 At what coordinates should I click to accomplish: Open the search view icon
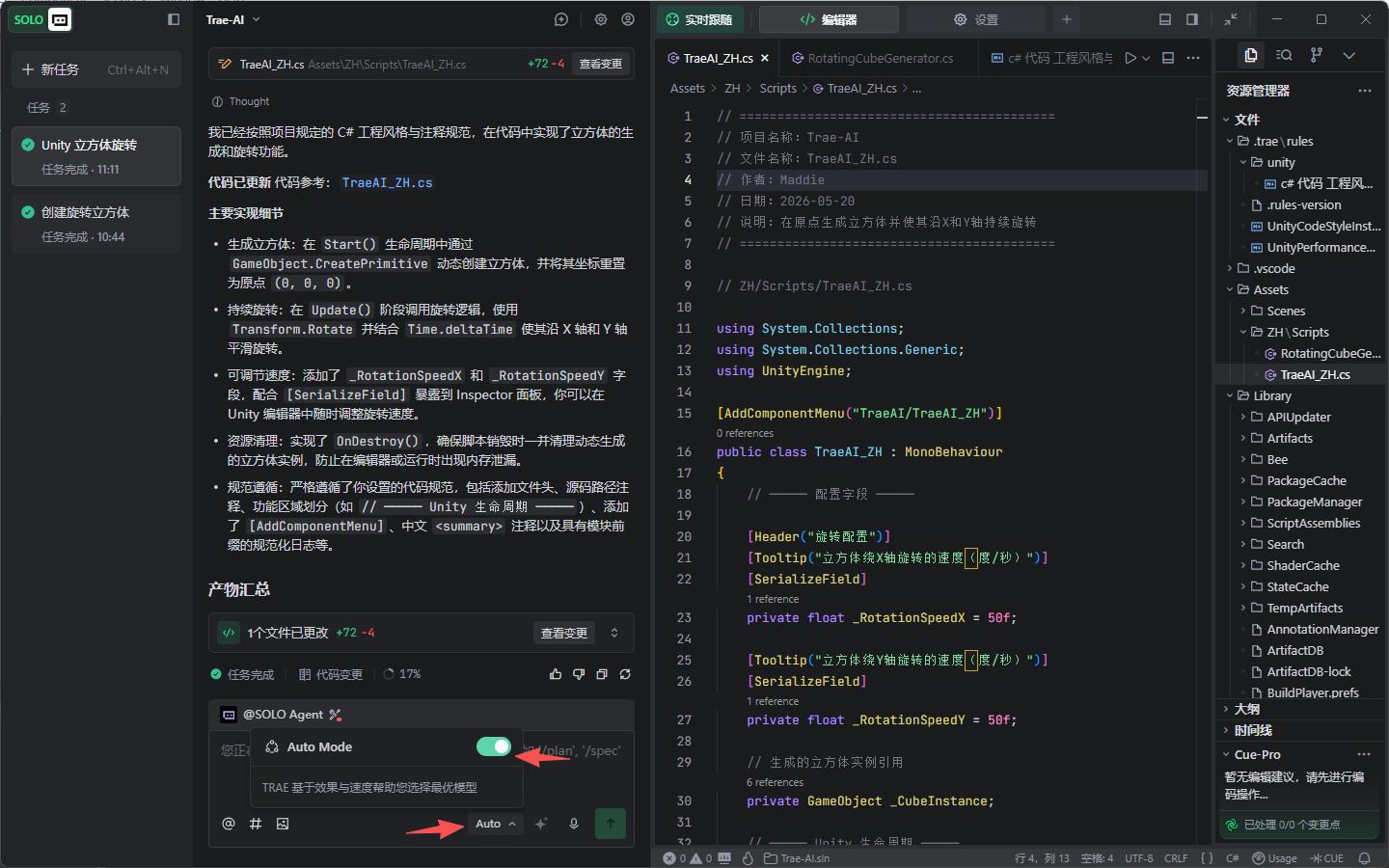tap(1284, 55)
